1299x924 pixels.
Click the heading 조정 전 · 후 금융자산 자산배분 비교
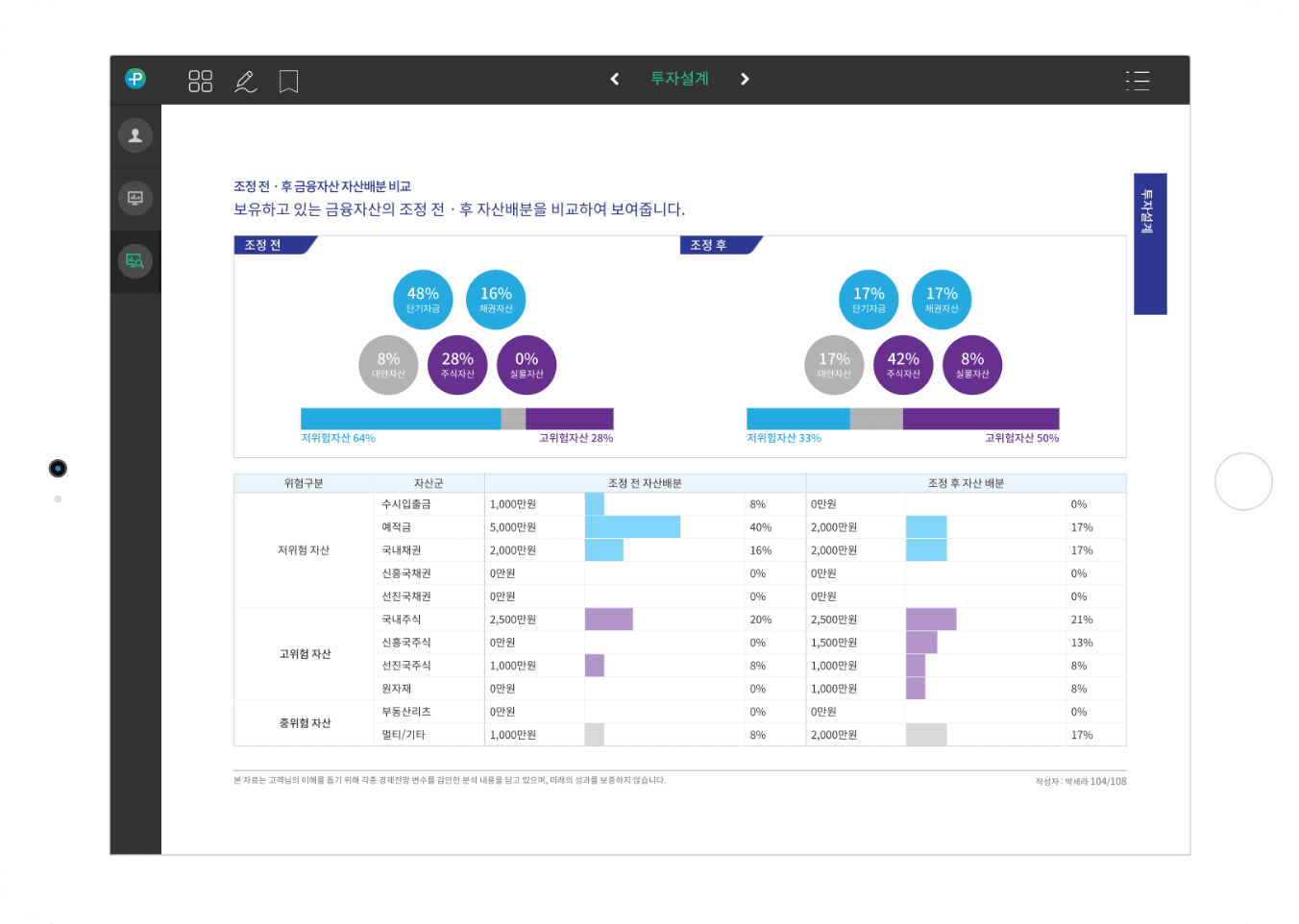pyautogui.click(x=322, y=186)
